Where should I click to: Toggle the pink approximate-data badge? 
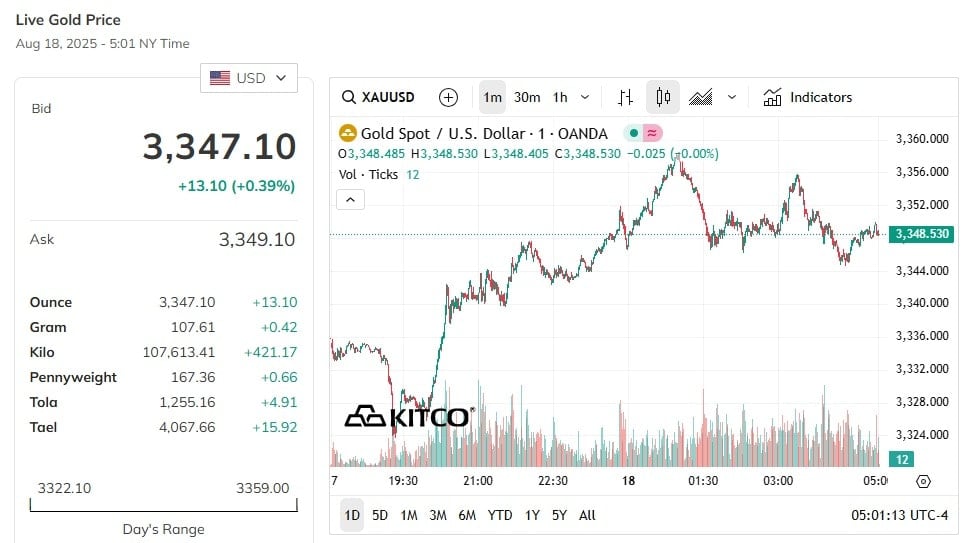coord(652,133)
